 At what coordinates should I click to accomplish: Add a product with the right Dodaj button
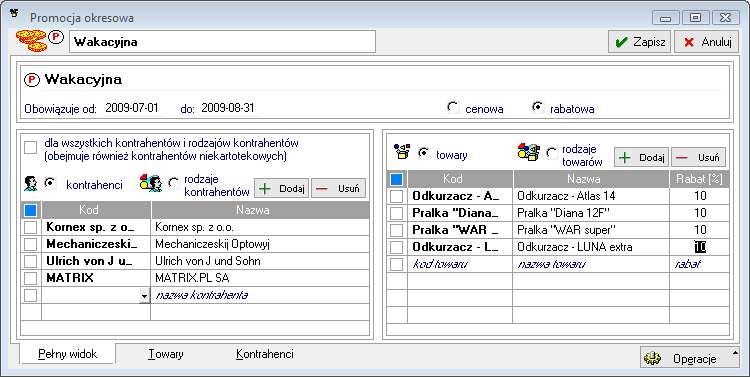coord(641,157)
